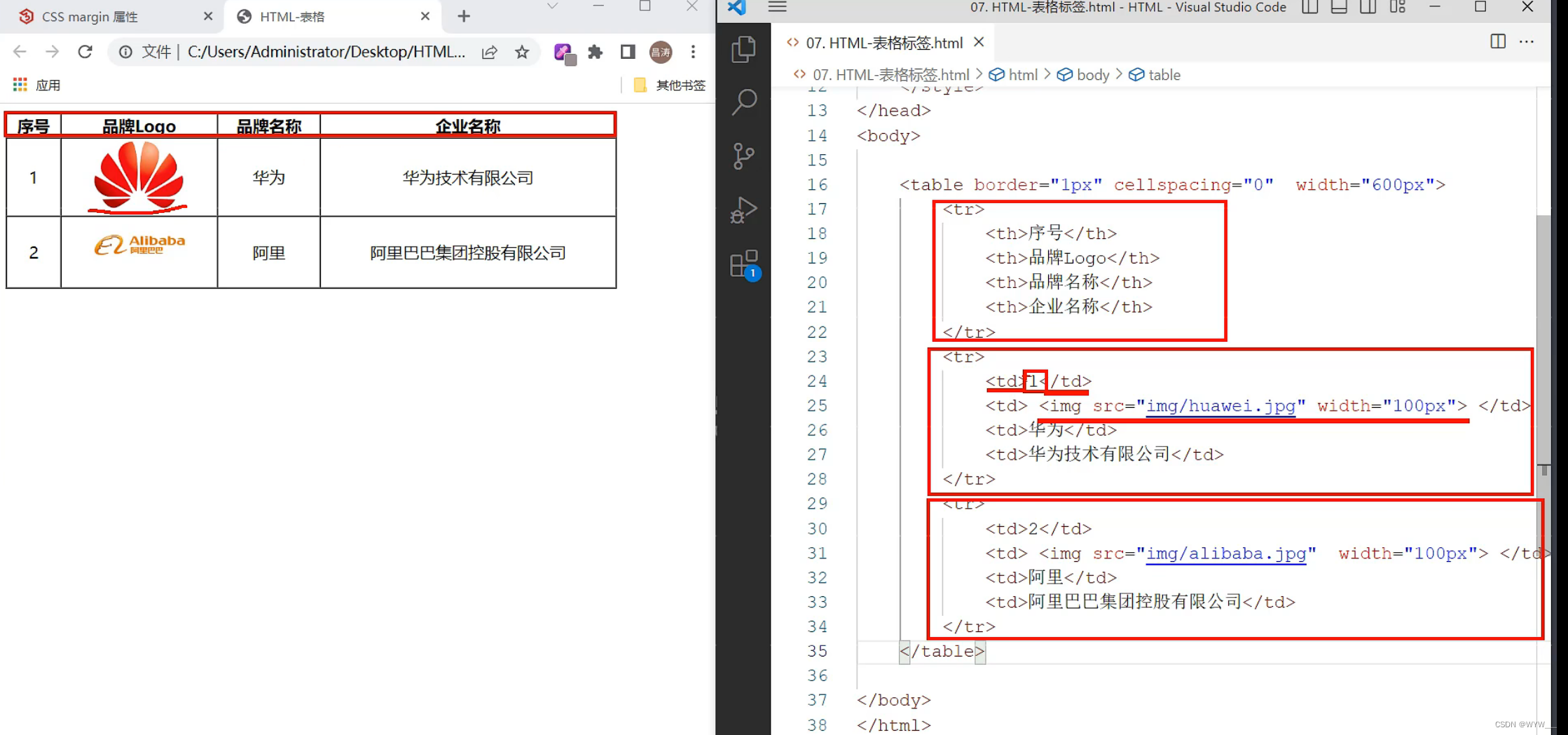Open the purple extension icon in Chrome
Screen dimensions: 1568x735
(x=565, y=53)
